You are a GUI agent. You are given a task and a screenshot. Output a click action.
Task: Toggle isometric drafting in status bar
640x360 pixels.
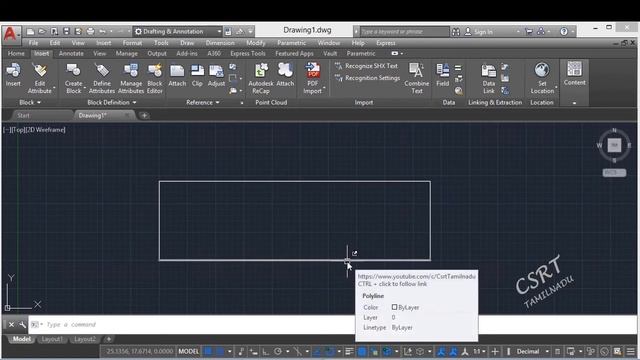pyautogui.click(x=298, y=351)
